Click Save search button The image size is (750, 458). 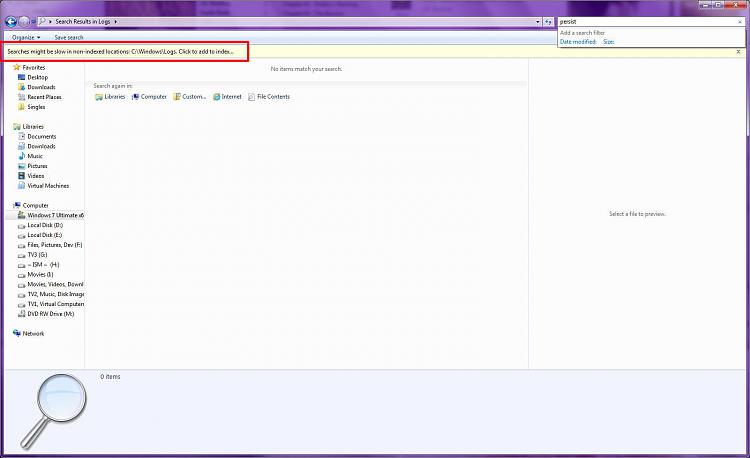[69, 37]
